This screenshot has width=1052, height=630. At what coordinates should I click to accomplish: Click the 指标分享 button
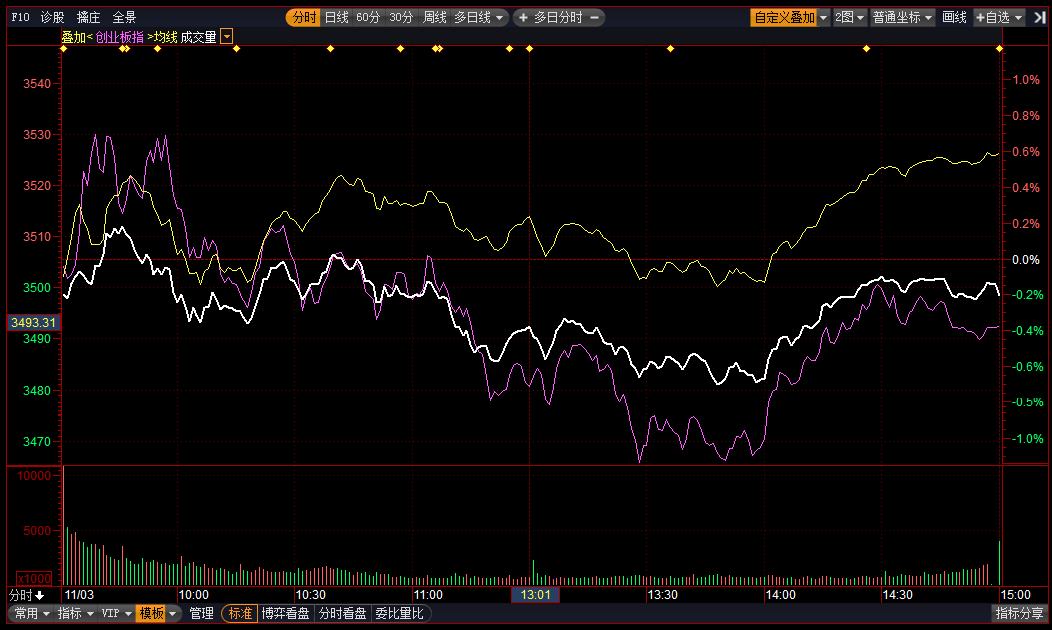point(1019,613)
